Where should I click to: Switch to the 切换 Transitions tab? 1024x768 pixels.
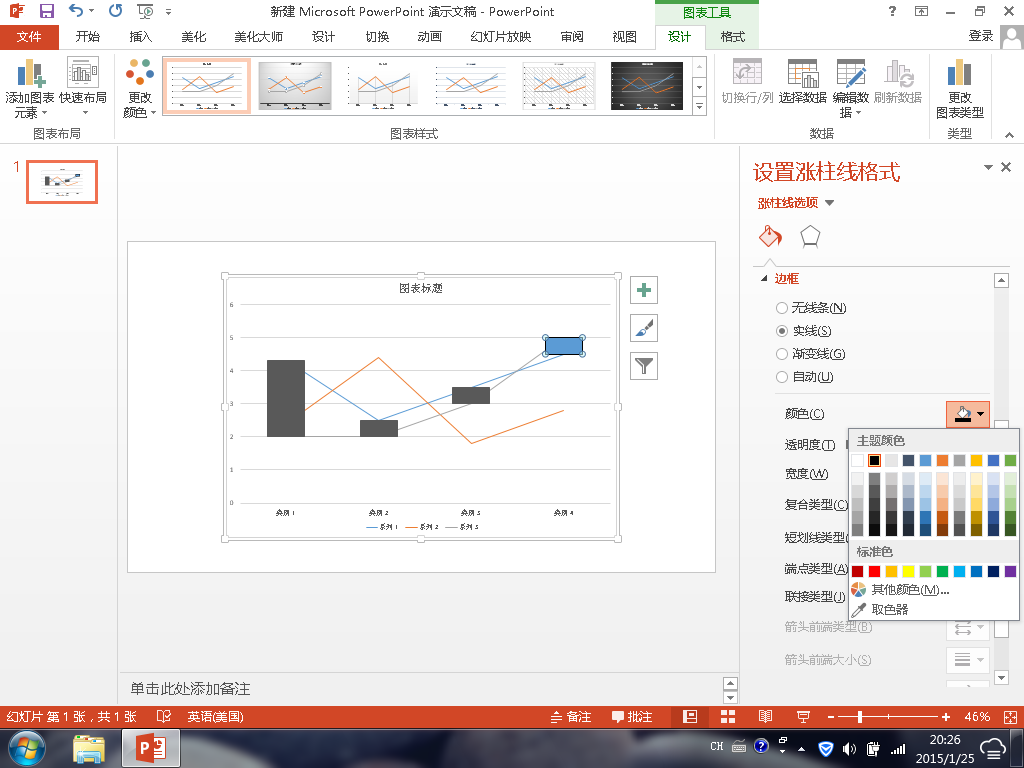click(x=377, y=37)
